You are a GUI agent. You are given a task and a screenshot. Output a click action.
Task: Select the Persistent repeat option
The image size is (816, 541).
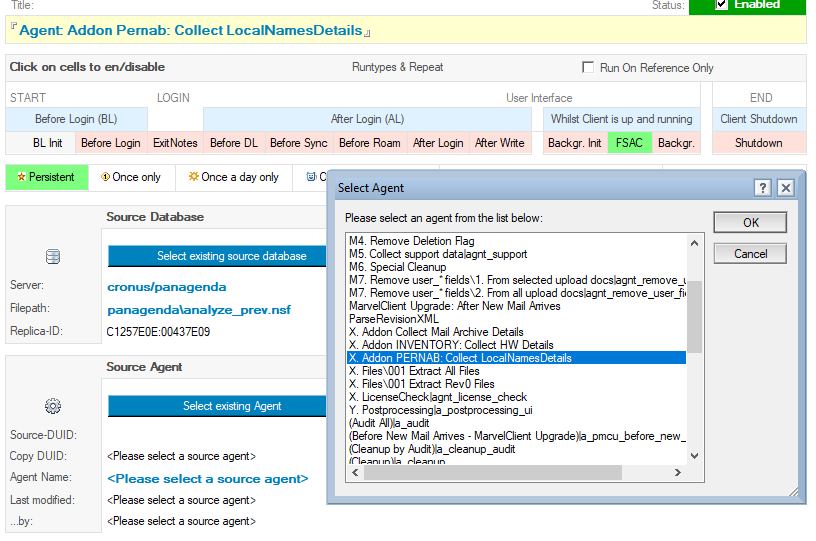(47, 177)
